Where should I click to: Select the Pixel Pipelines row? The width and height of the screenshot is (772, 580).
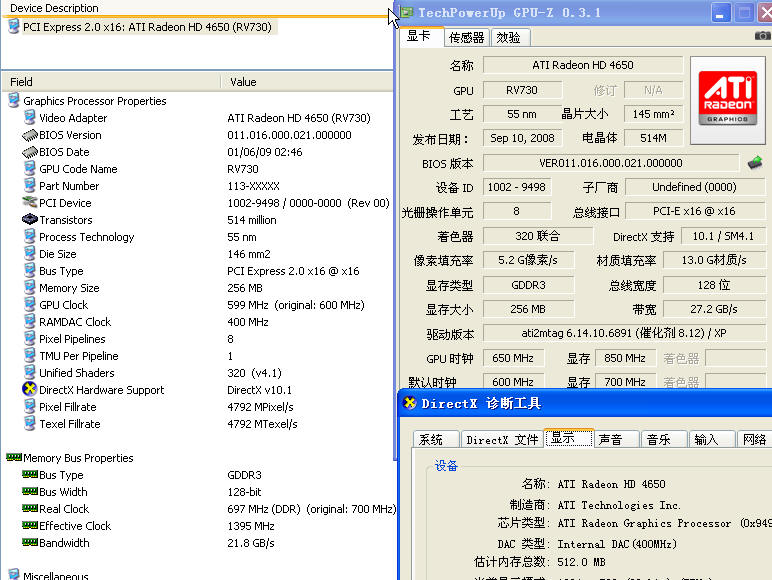point(198,339)
